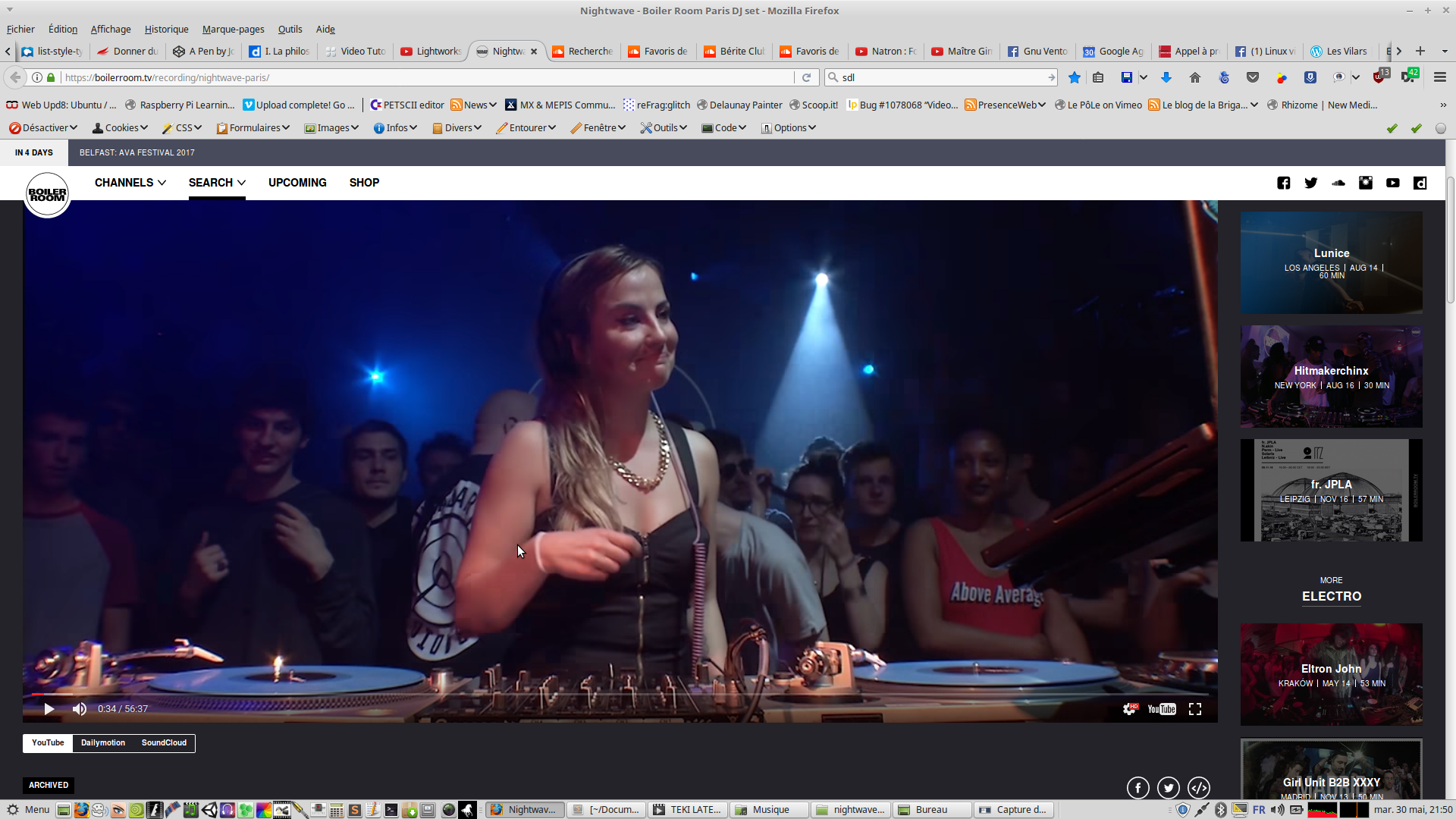Switch the audio source to SoundCloud
Image resolution: width=1456 pixels, height=819 pixels.
coord(164,742)
